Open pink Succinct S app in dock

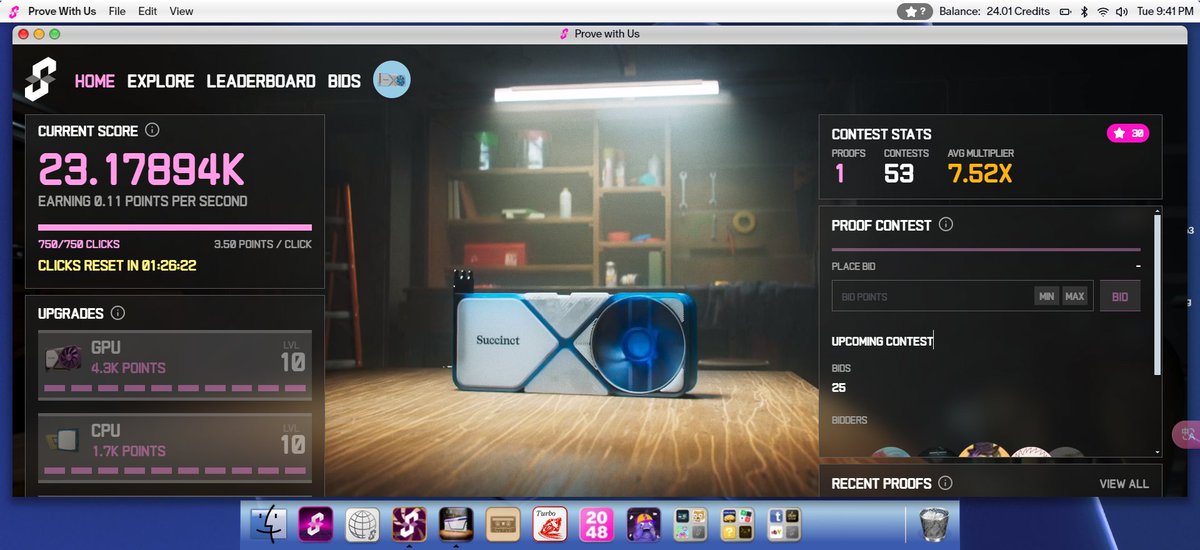315,524
